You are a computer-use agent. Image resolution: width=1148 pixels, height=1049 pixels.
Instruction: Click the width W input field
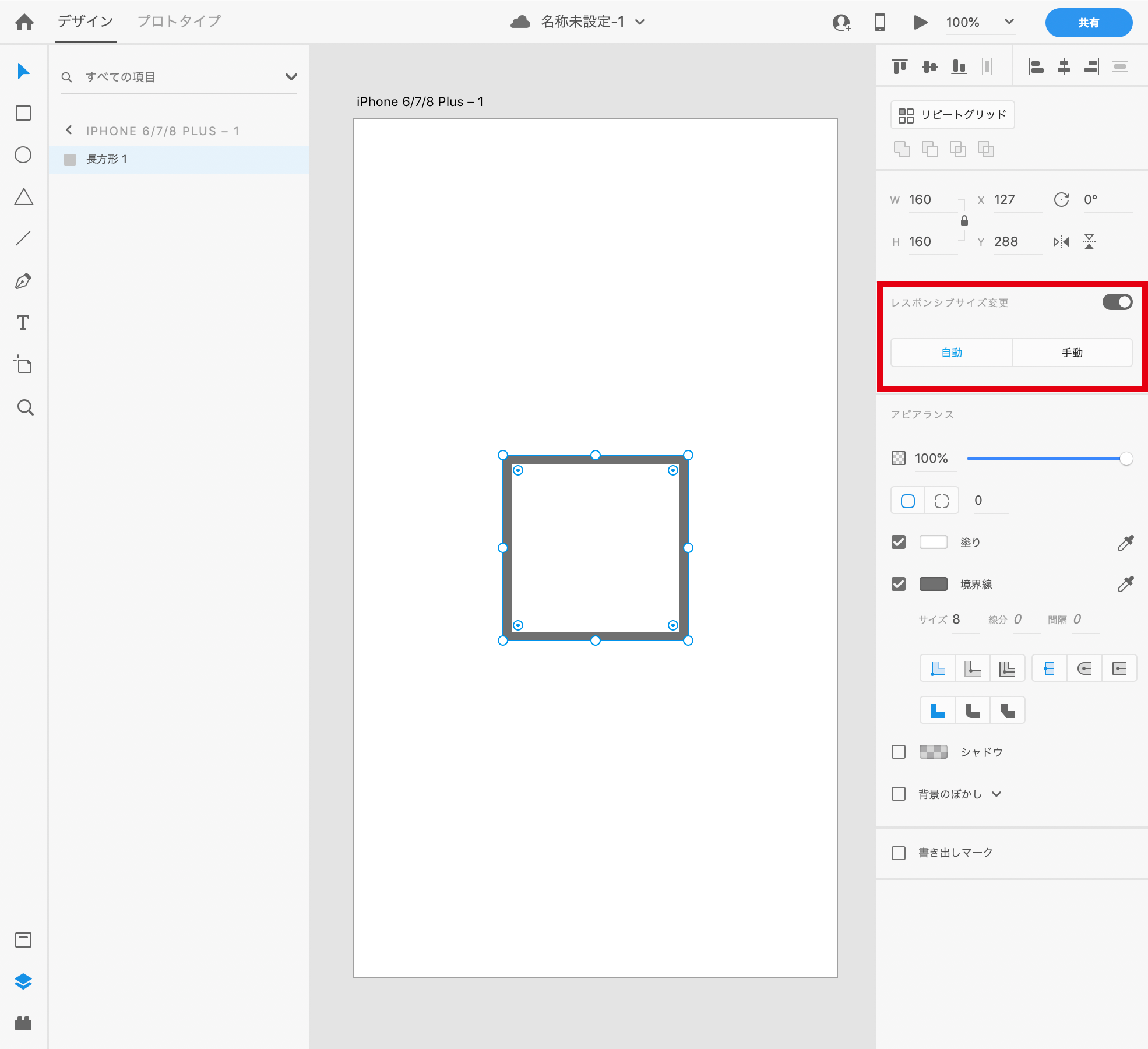933,200
